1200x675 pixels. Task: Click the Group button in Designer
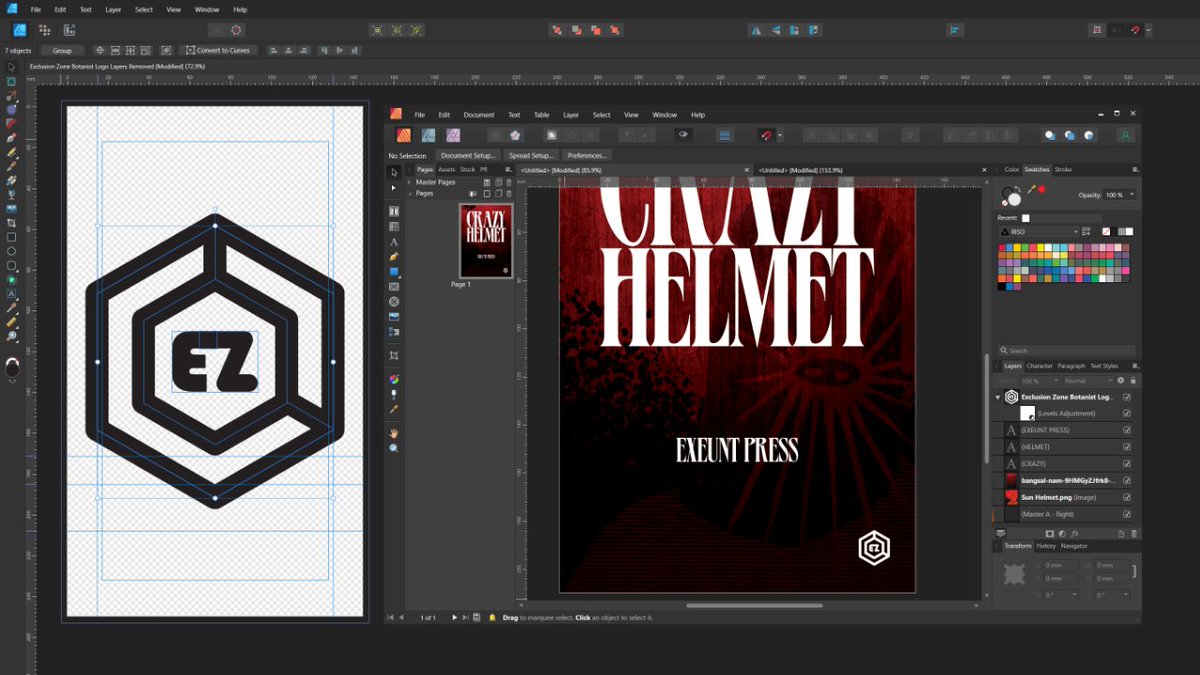coord(62,50)
